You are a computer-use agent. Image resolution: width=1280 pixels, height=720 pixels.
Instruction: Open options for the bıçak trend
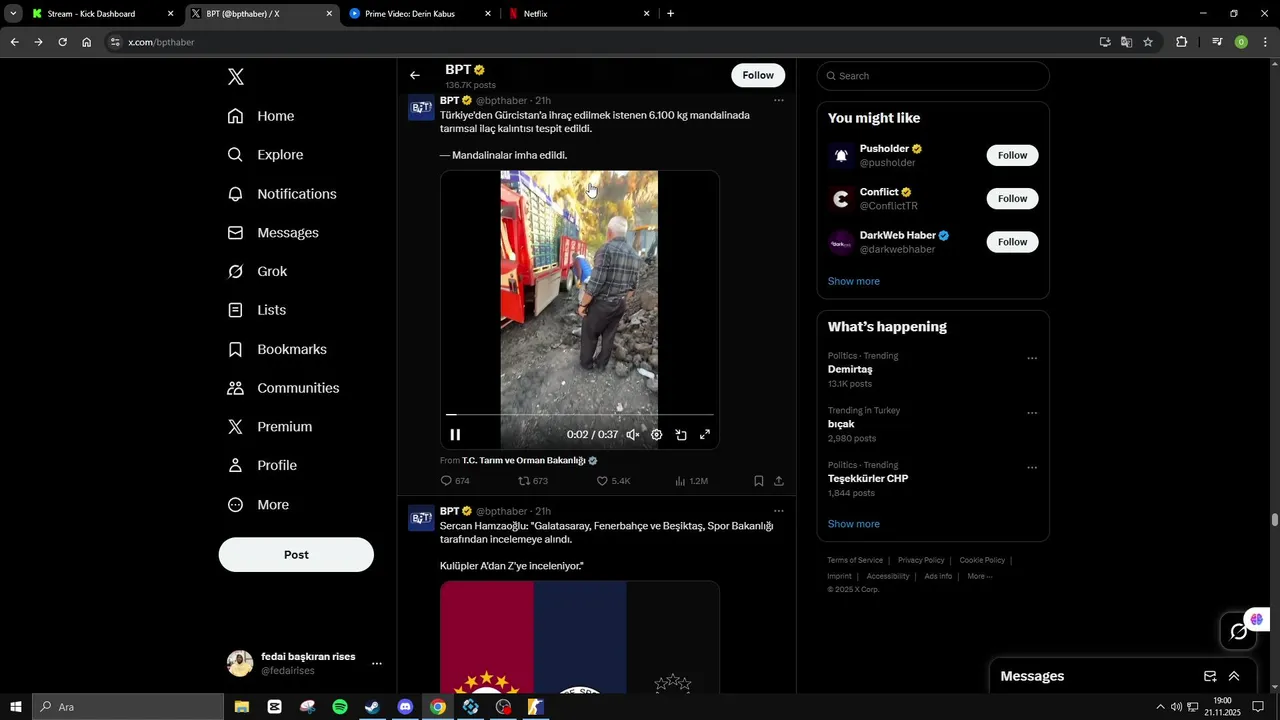click(1032, 413)
